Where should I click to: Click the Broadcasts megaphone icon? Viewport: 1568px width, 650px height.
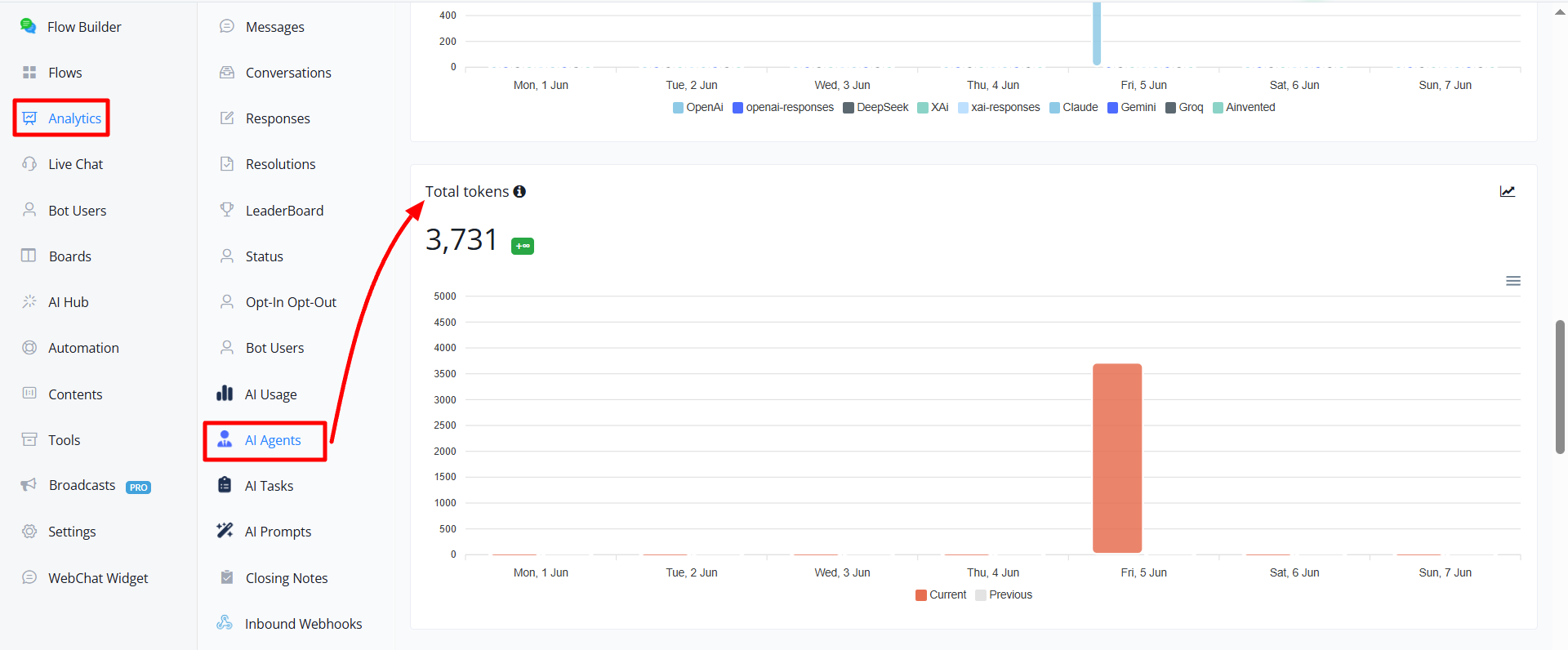(x=29, y=485)
